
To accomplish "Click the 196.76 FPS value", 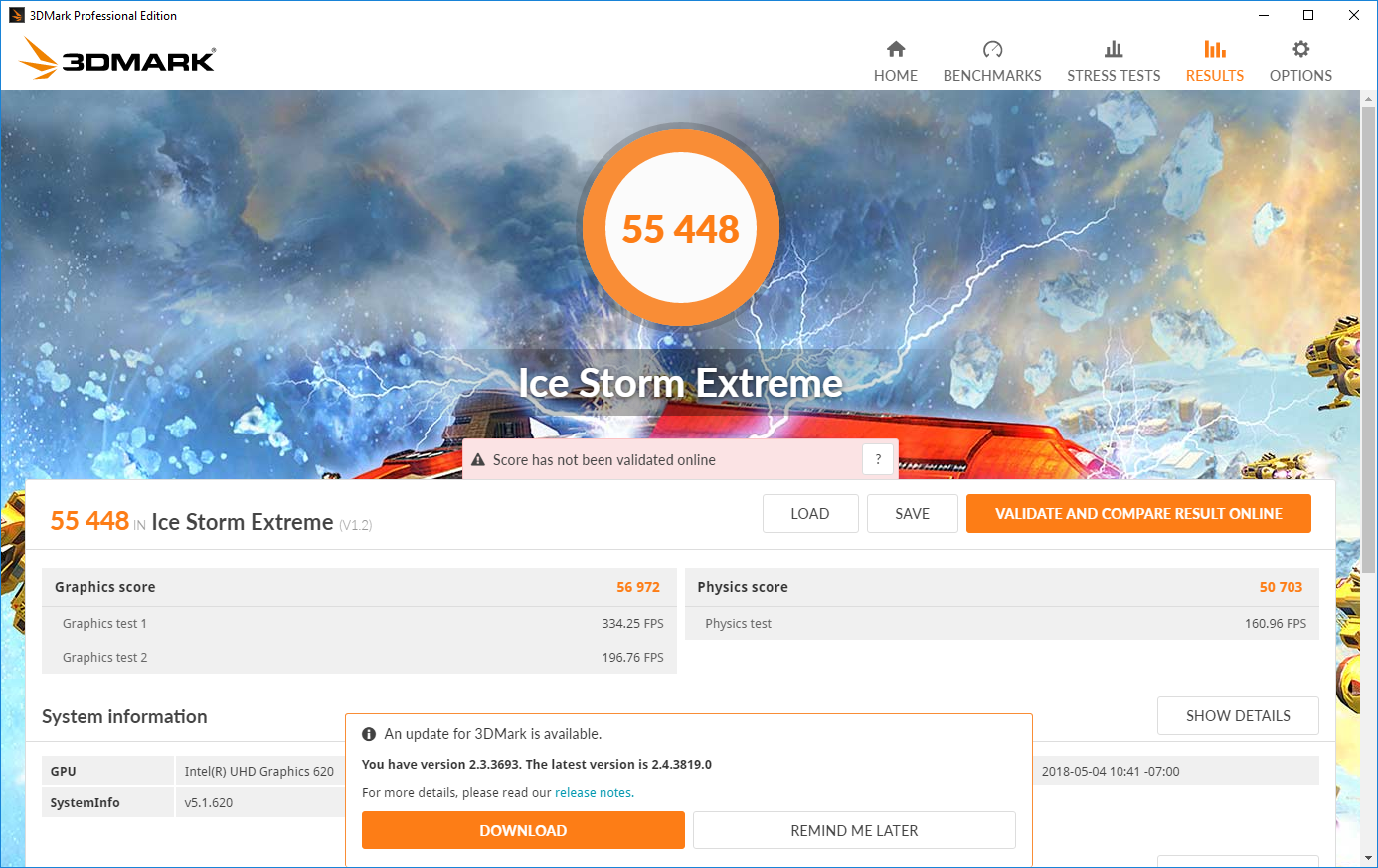I will click(x=632, y=658).
